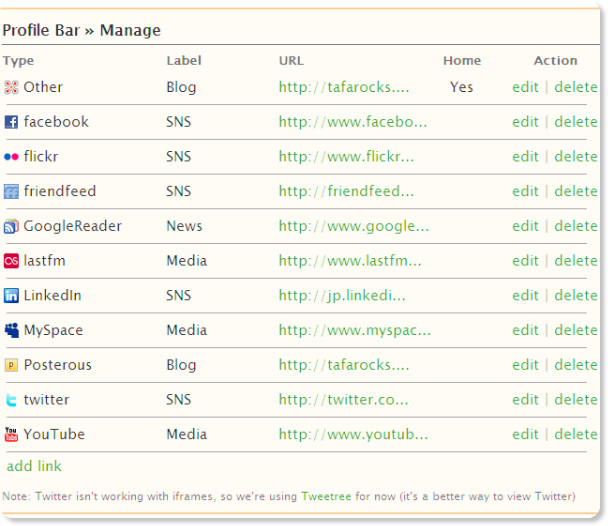This screenshot has height=526, width=608.
Task: Edit the friendfeed entry
Action: click(x=525, y=191)
